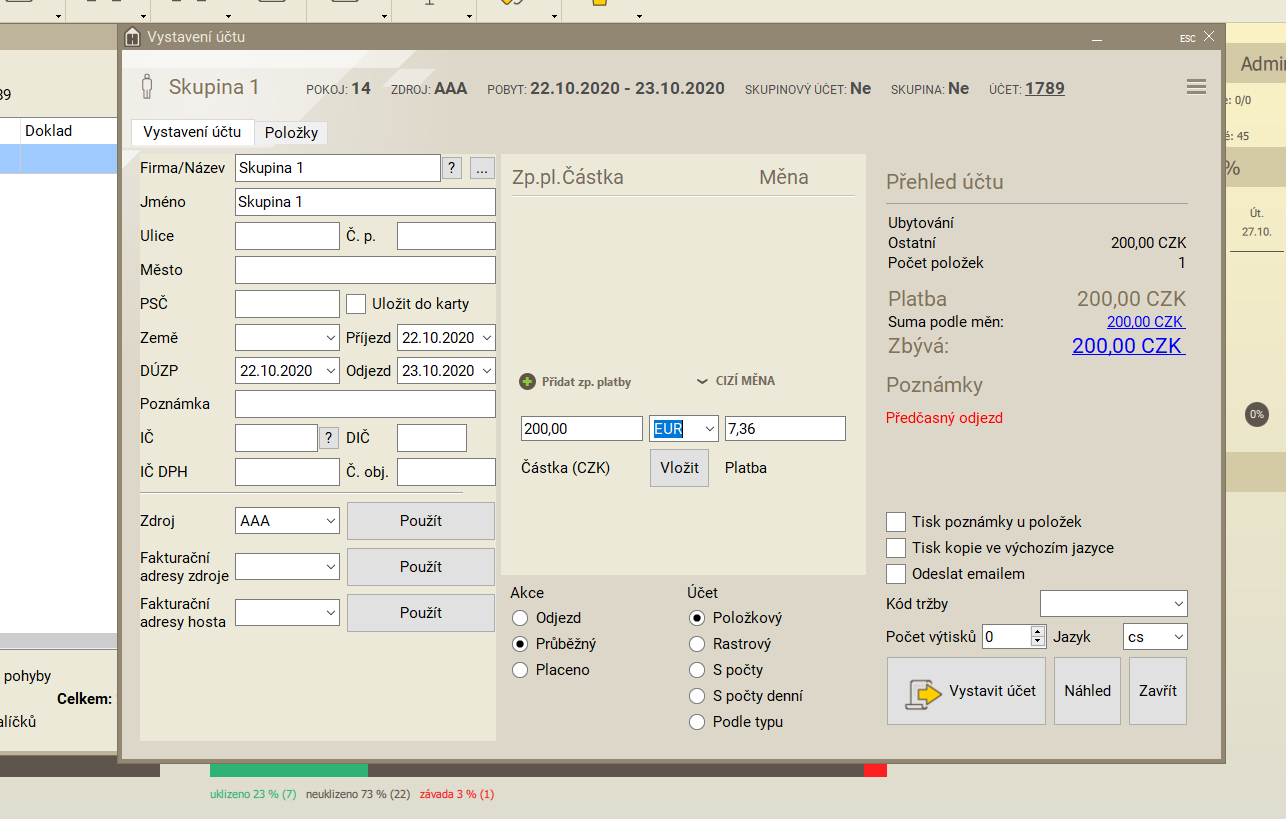Open the underlined account number 1789 link

tap(1044, 89)
